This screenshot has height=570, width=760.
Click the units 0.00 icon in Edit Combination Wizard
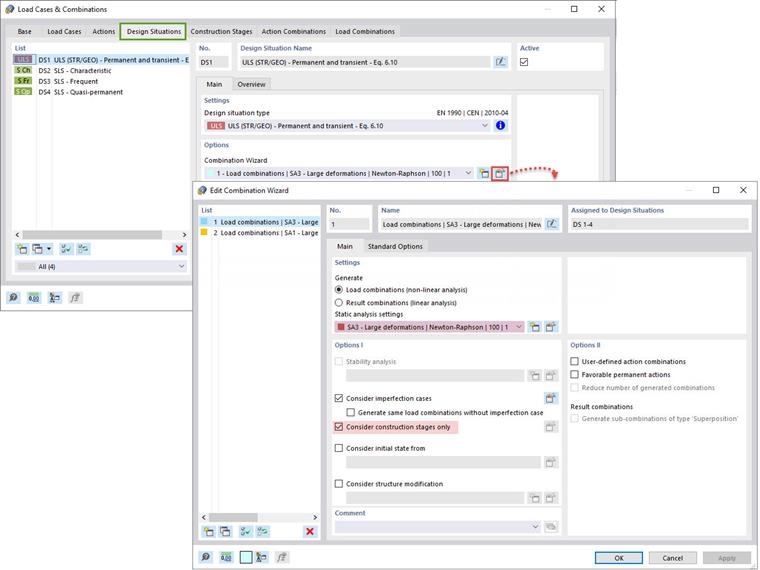click(226, 557)
